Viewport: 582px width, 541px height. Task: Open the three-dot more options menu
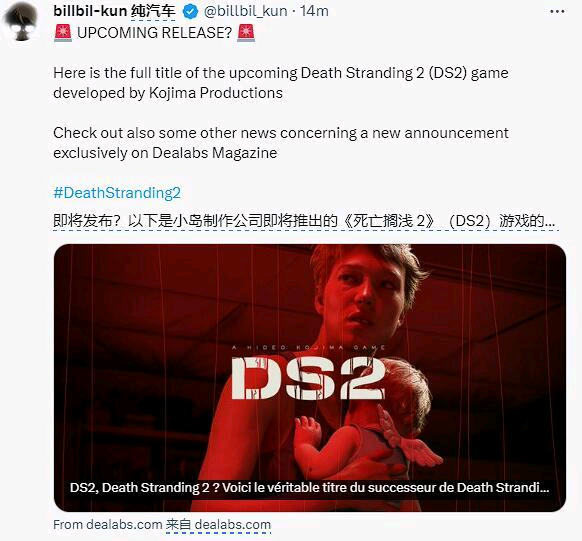[557, 12]
